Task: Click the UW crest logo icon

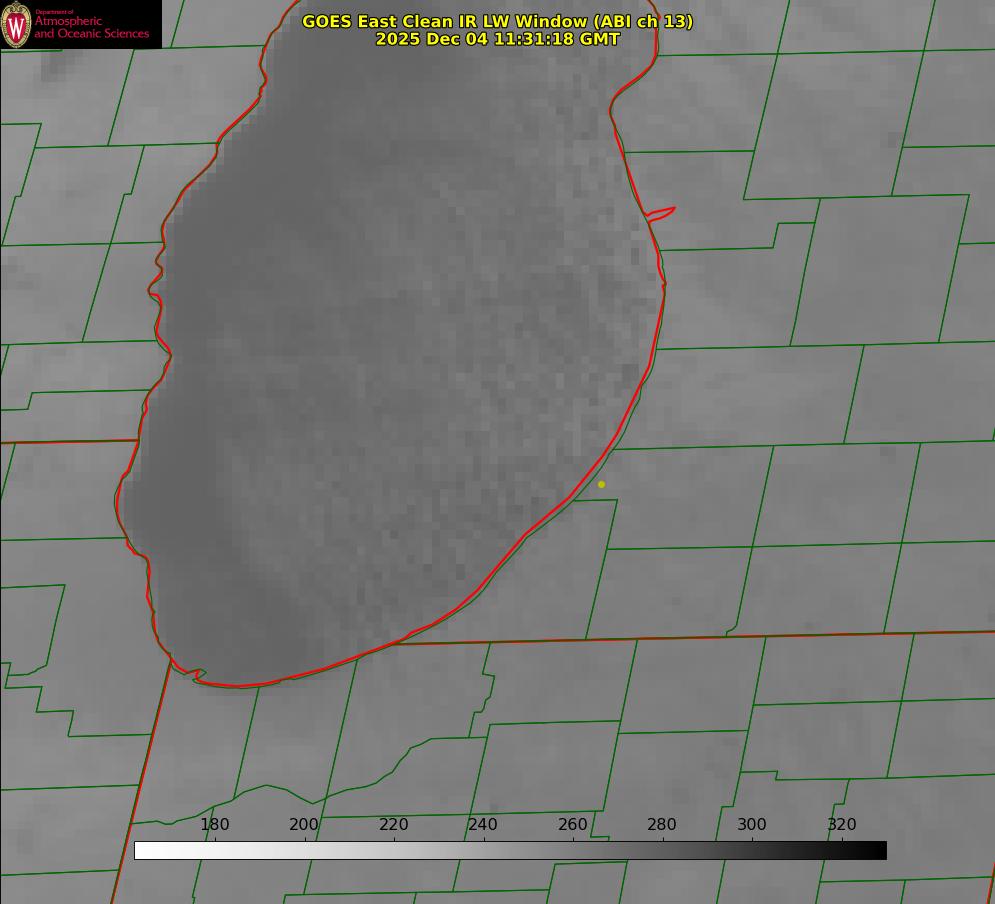Action: (16, 24)
